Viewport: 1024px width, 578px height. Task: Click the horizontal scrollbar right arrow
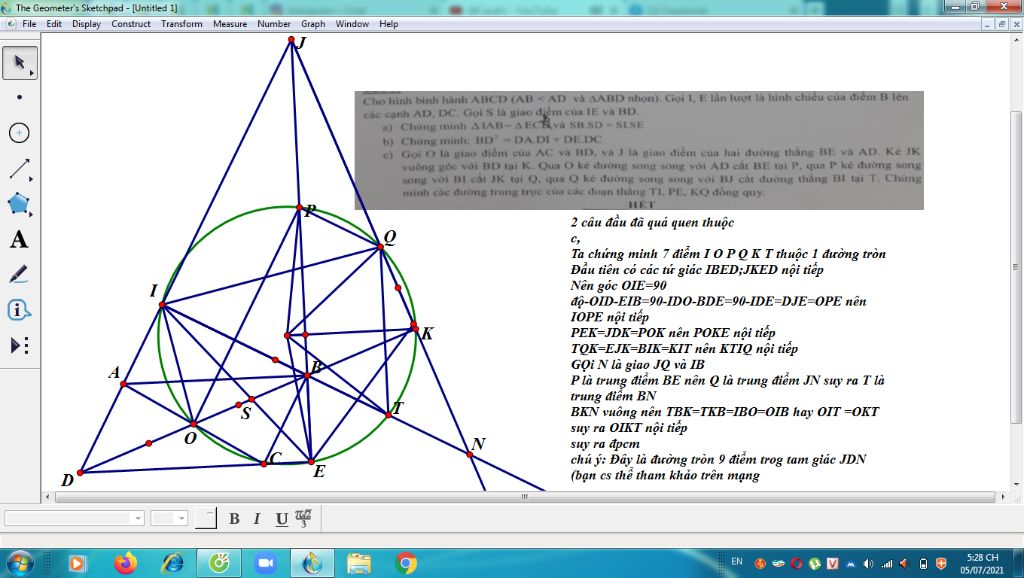click(1003, 497)
